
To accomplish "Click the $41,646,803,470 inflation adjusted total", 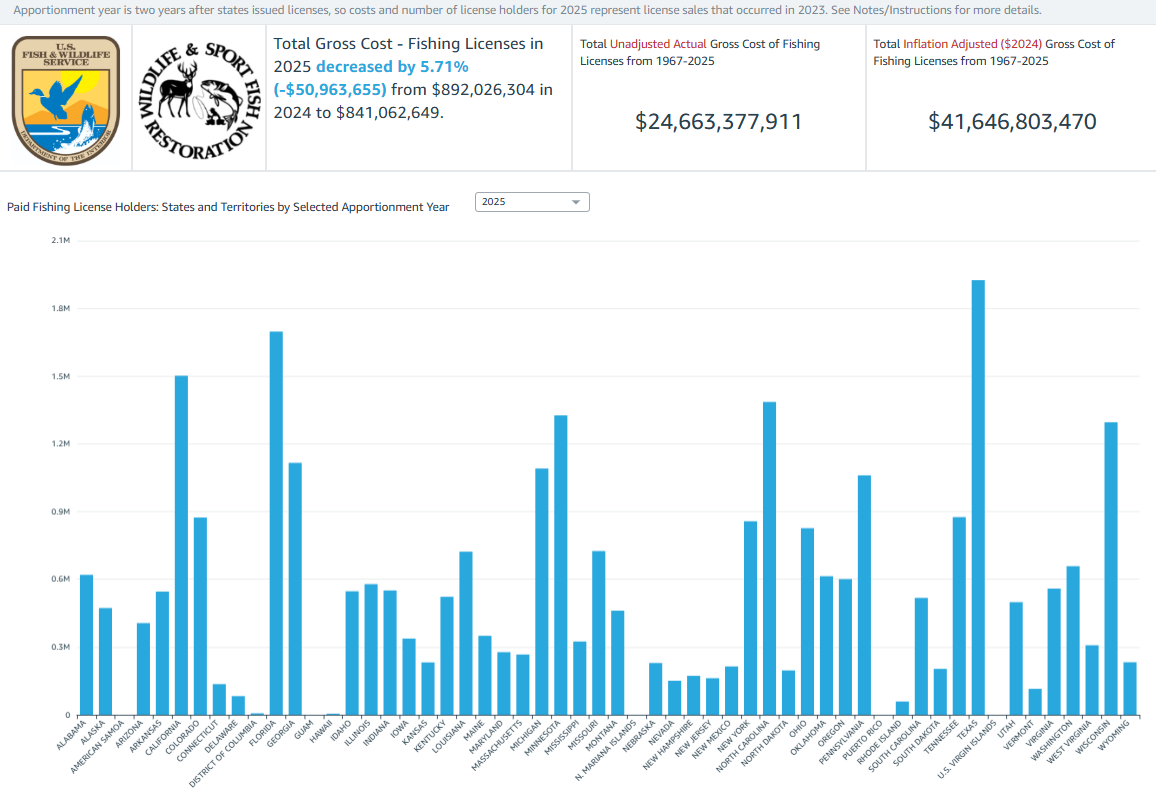I will [x=1012, y=122].
